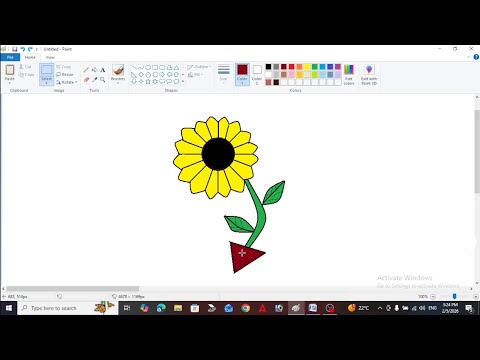Choose the Triangle shape
This screenshot has width=480, height=360.
pyautogui.click(x=176, y=67)
